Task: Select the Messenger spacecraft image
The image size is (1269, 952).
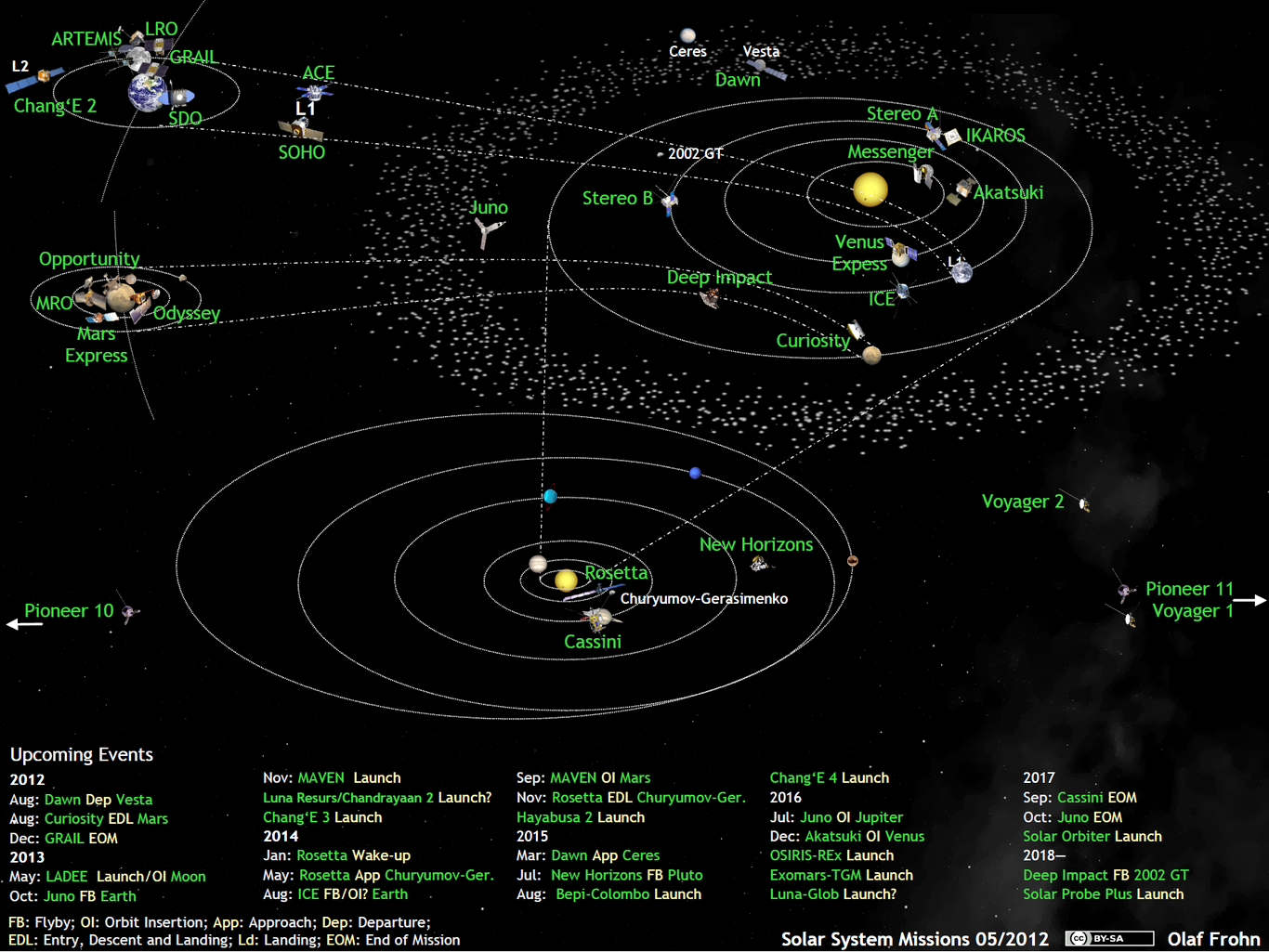Action: tap(923, 175)
